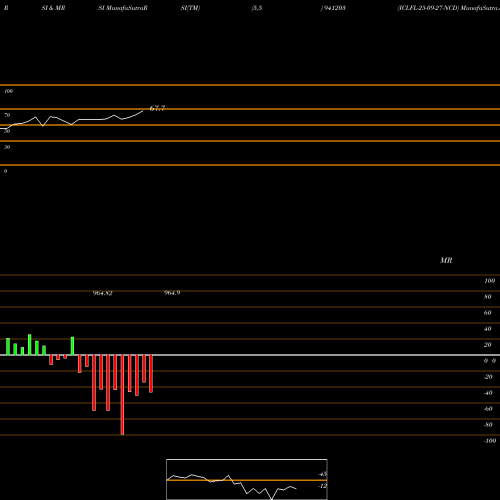Click the 964.9 price label
The height and width of the screenshot is (500, 500).
(x=172, y=293)
